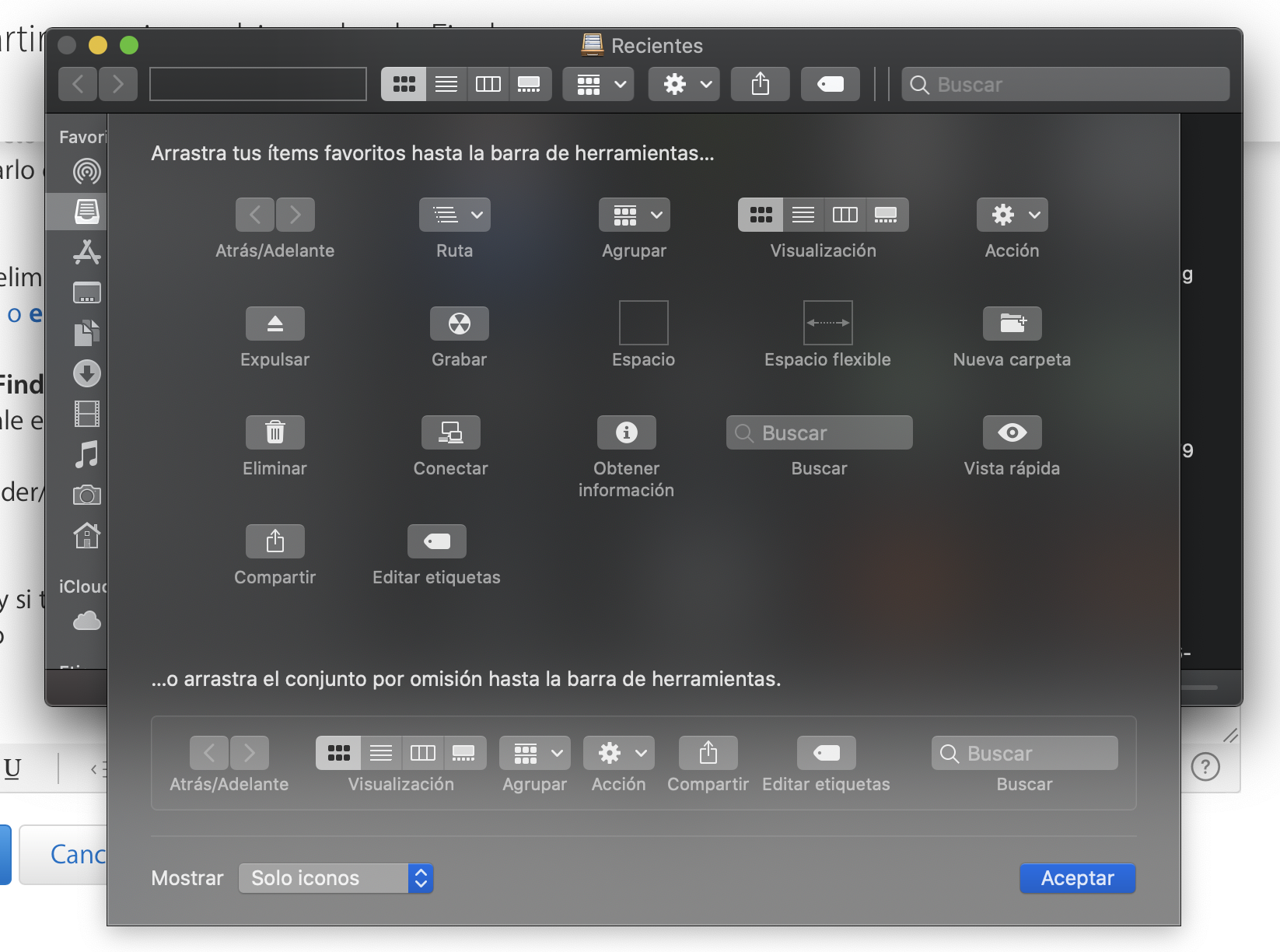Click the icon view segment in the default set
Viewport: 1280px width, 952px height.
pyautogui.click(x=338, y=753)
